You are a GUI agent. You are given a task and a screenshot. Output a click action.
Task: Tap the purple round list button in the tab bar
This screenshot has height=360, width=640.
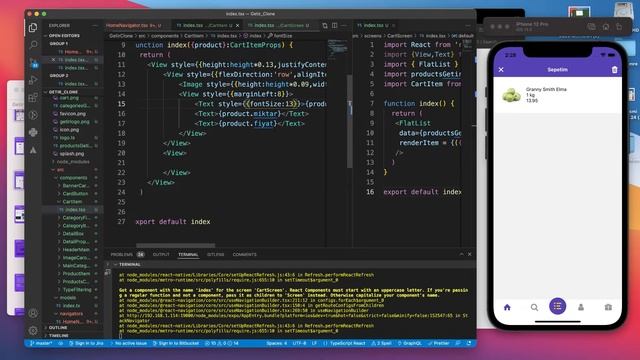point(558,306)
